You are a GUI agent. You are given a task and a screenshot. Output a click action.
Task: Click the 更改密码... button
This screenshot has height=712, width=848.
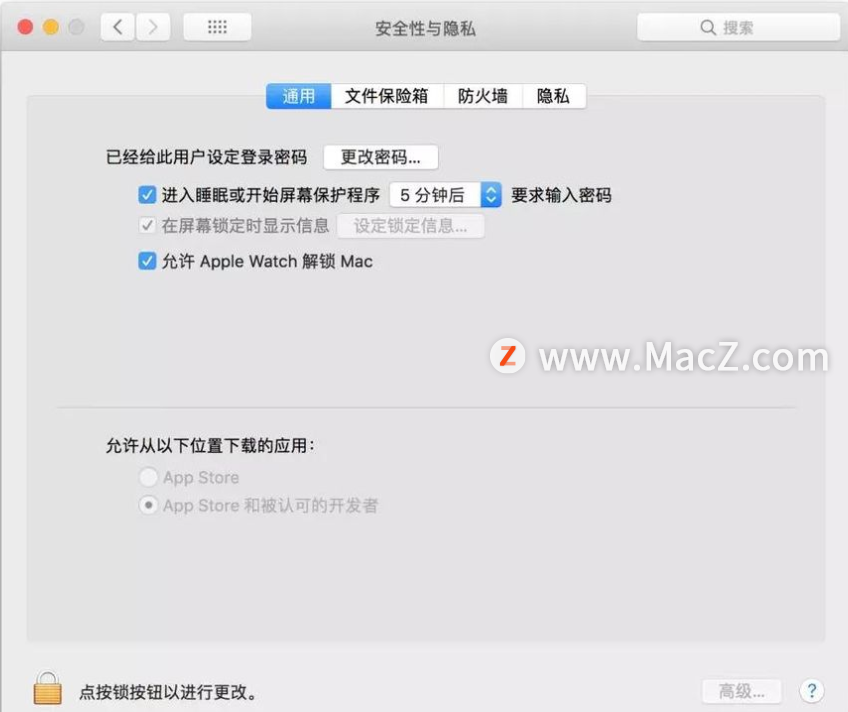(381, 157)
